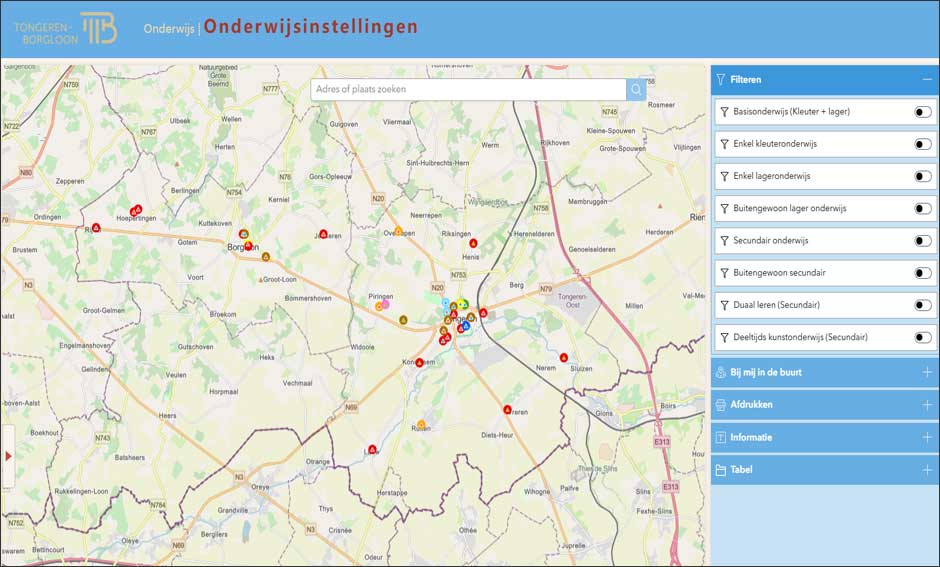Click the Onderwijs header link
The image size is (940, 567).
pos(169,28)
